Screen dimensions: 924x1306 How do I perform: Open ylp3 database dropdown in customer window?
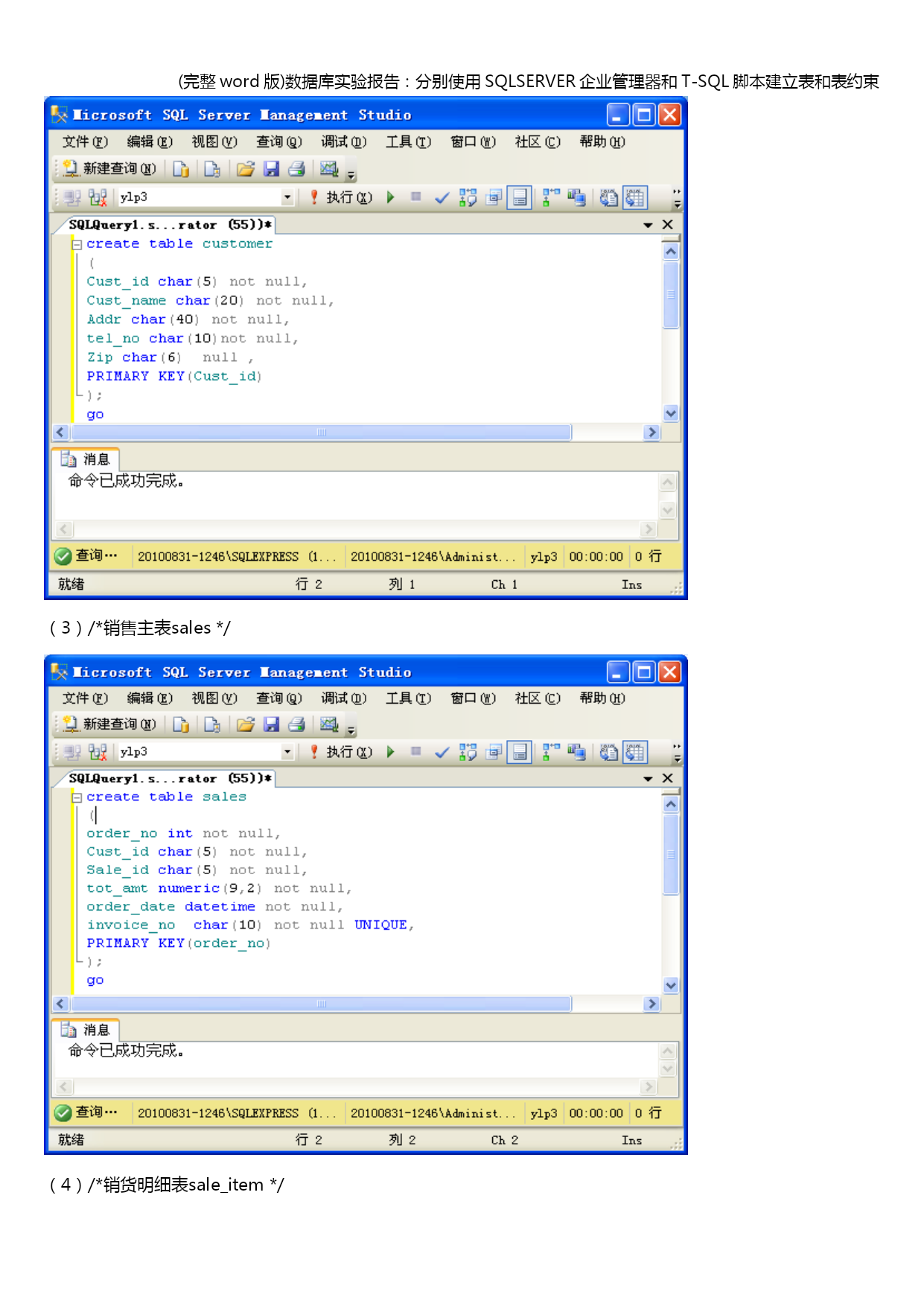tap(287, 197)
